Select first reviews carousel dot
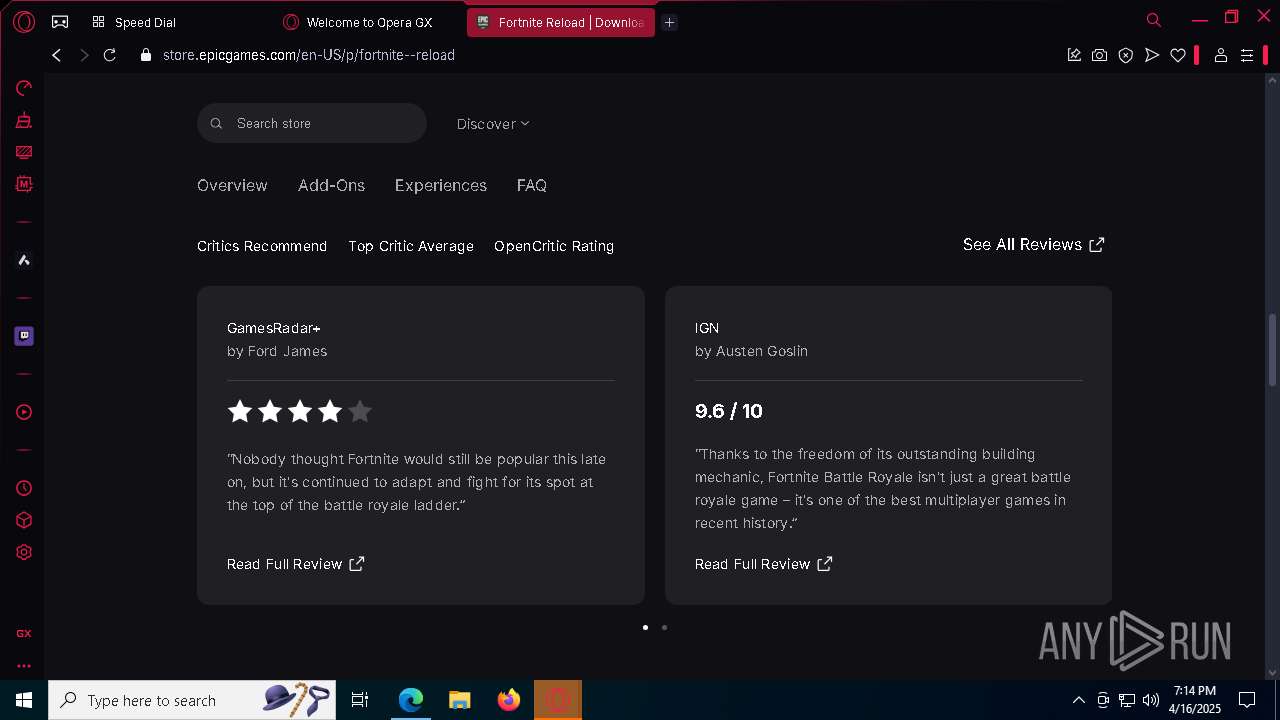 645,628
